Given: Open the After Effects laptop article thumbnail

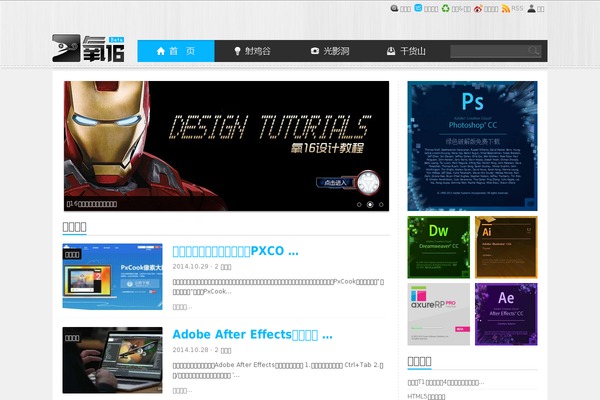Looking at the screenshot, I should click(x=112, y=360).
